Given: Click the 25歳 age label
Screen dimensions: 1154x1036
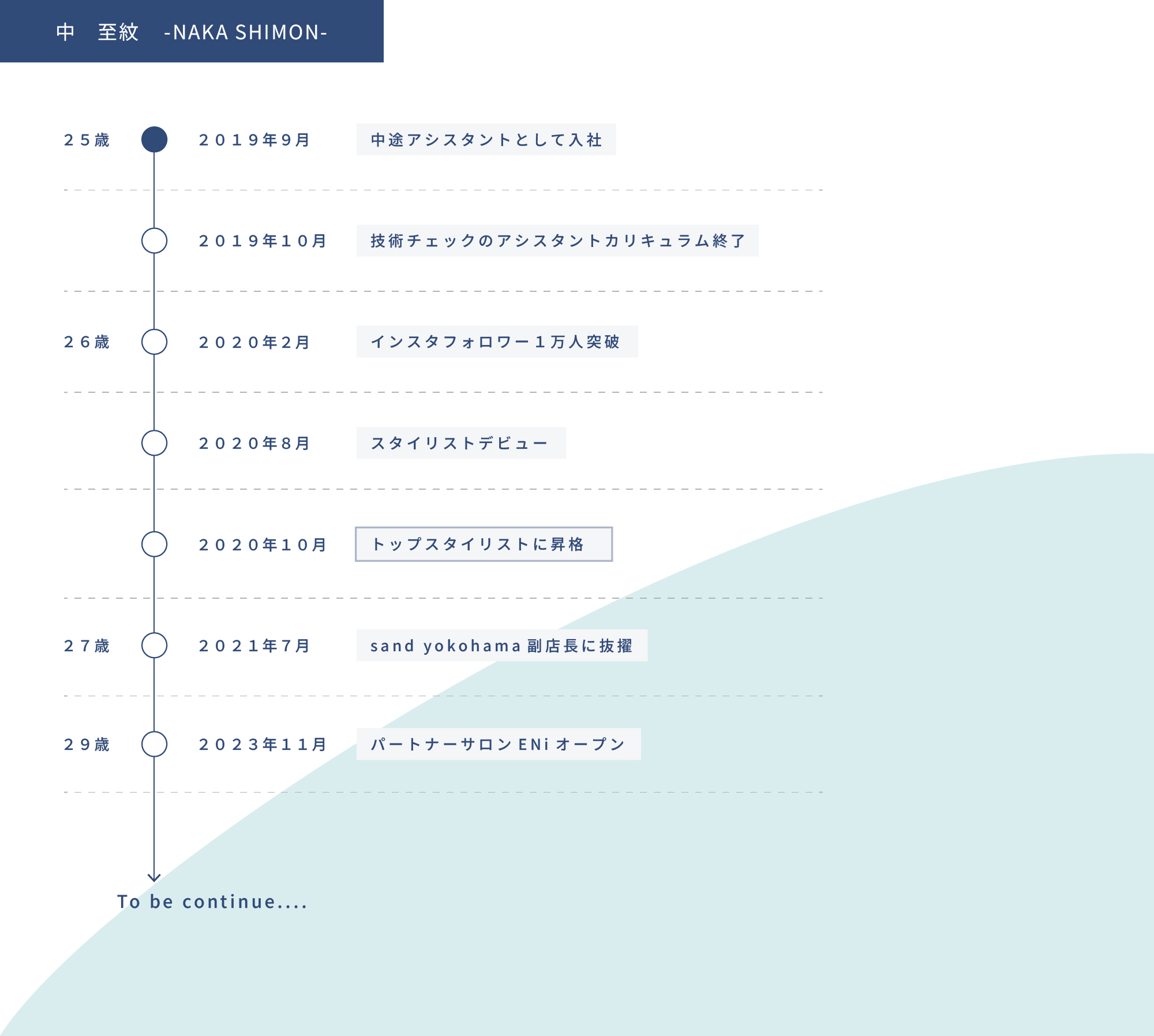Looking at the screenshot, I should [x=87, y=140].
